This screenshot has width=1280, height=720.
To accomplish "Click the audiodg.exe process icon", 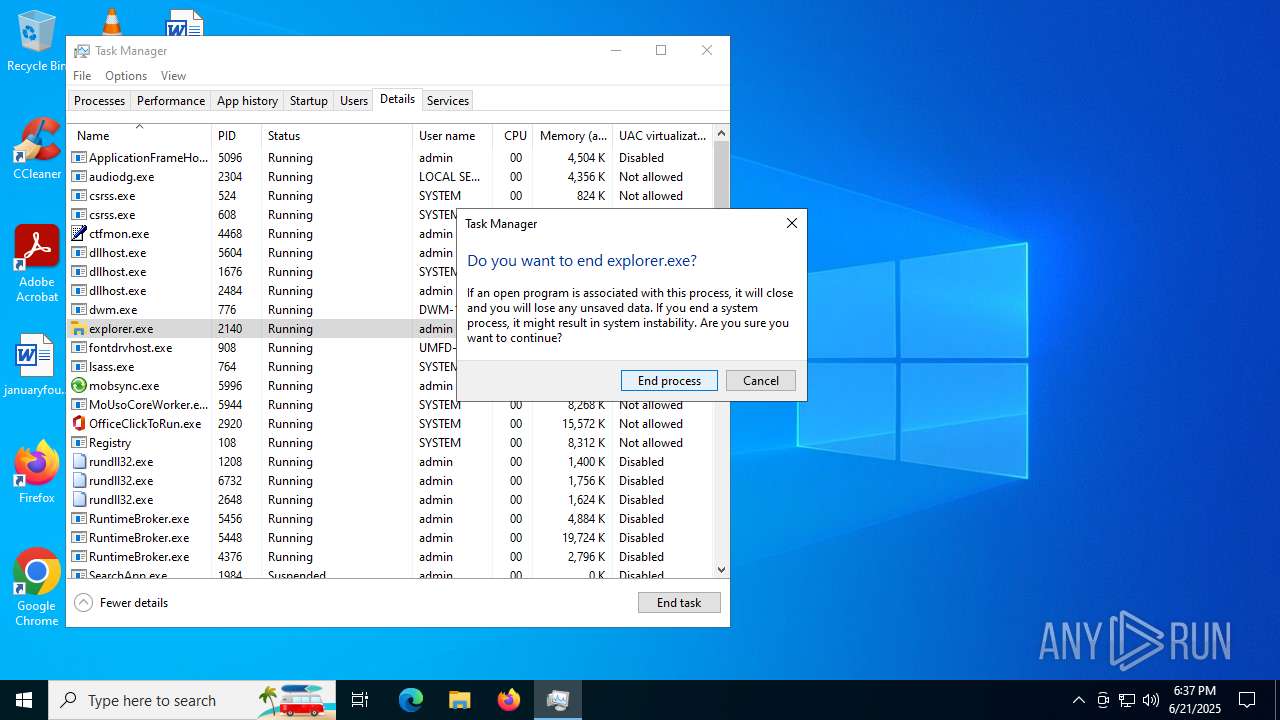I will (x=79, y=176).
